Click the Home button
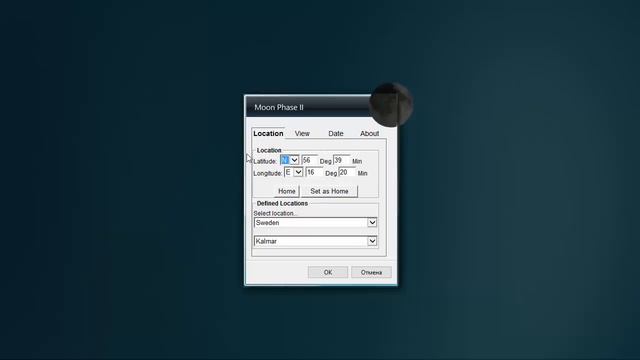 pos(287,191)
